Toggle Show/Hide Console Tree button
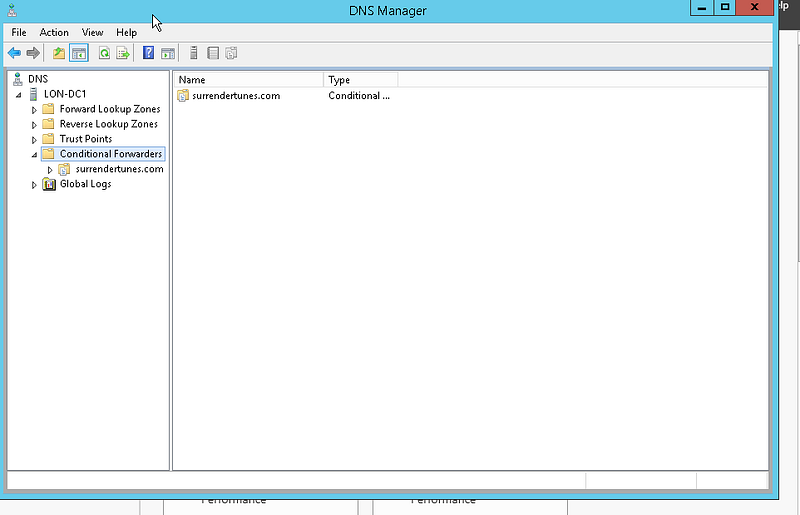Screen dimensions: 800x515 [79, 53]
